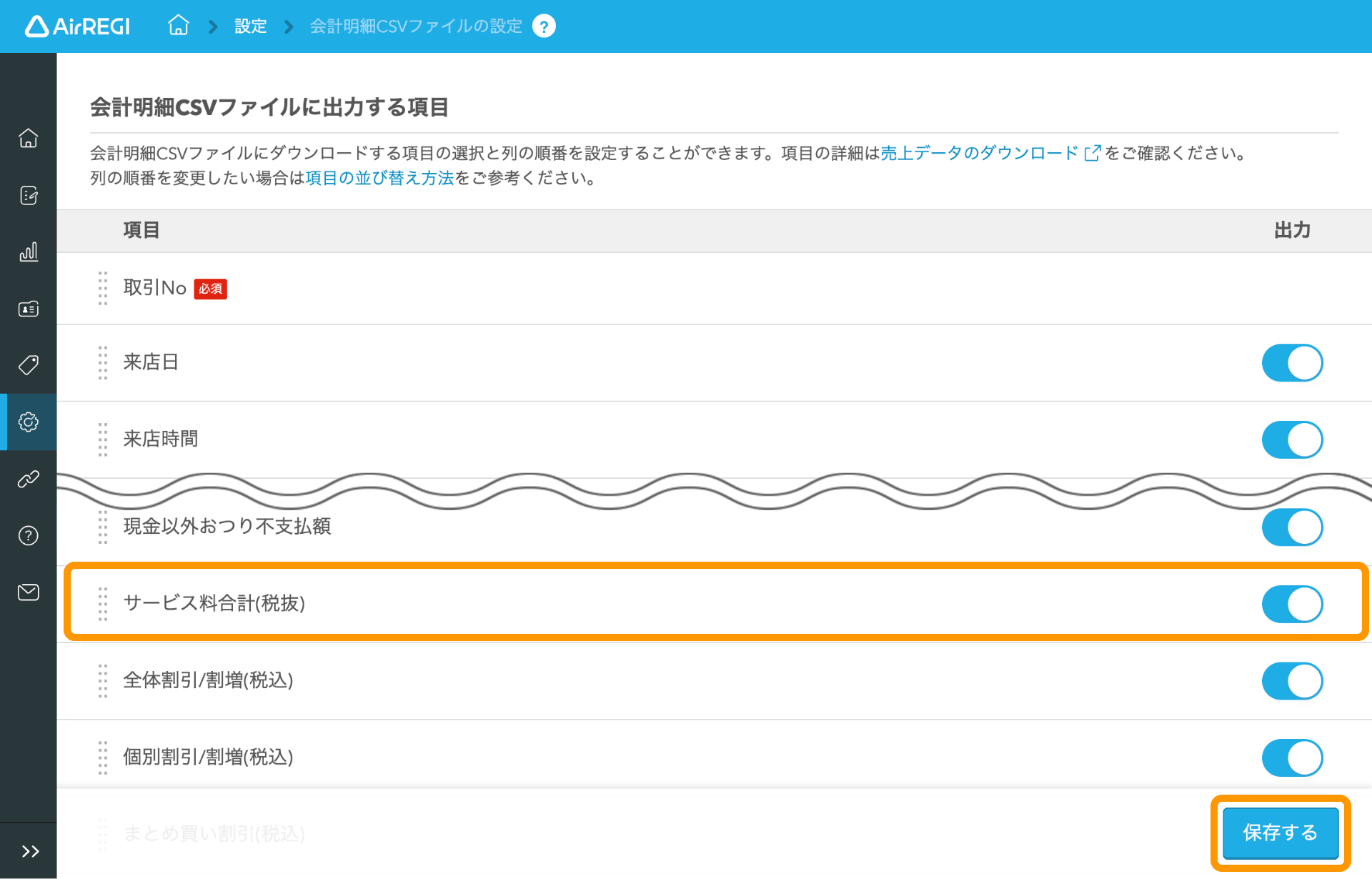Click the 個別割引/割増(税込) label
1372x879 pixels.
coord(208,757)
